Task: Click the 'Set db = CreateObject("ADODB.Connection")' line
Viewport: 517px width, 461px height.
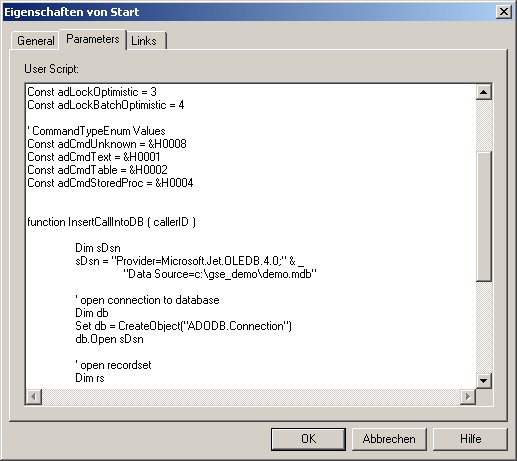Action: tap(184, 326)
